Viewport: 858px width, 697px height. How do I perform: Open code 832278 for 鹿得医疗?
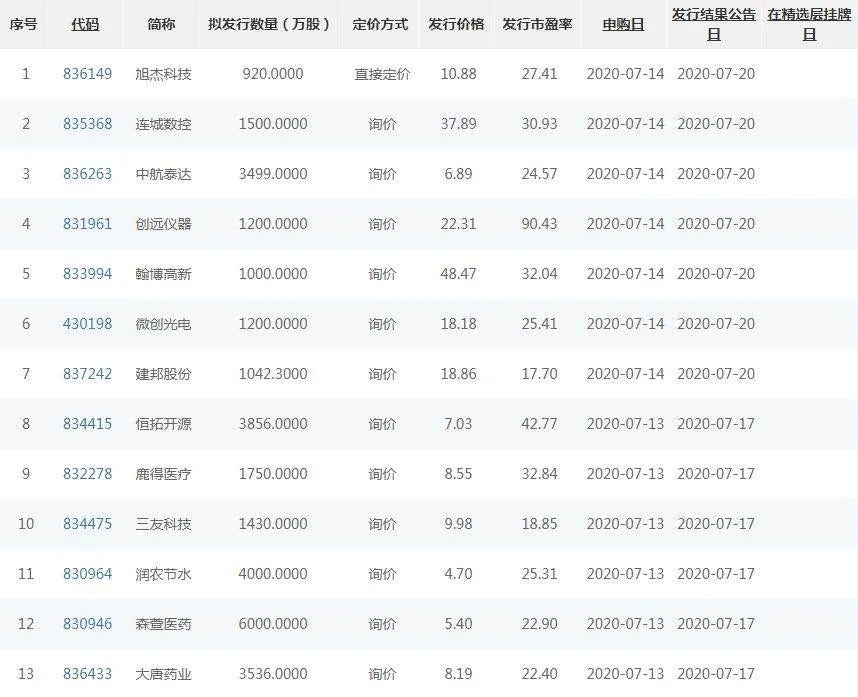(x=87, y=474)
